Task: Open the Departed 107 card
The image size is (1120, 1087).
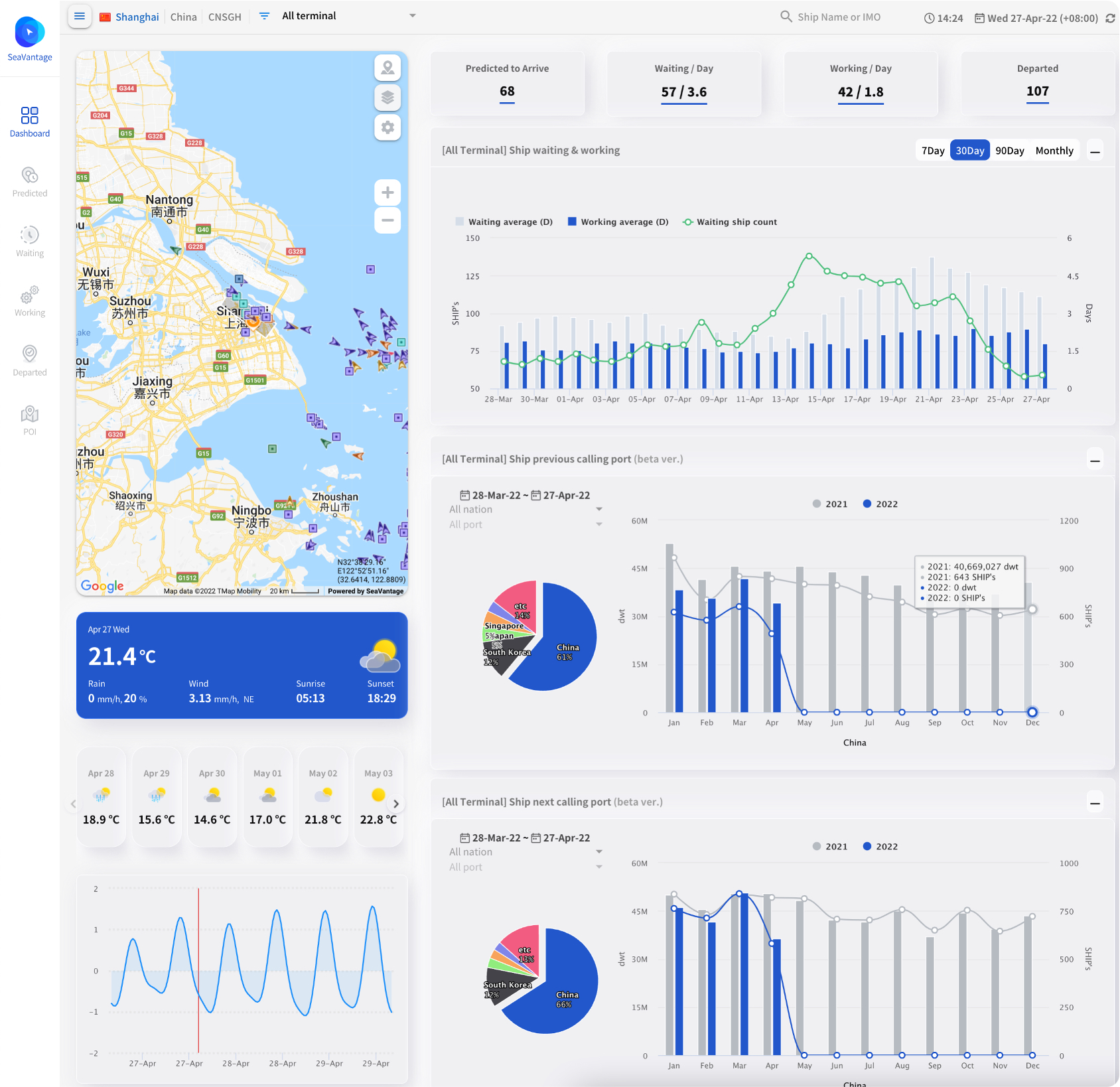Action: (1038, 84)
